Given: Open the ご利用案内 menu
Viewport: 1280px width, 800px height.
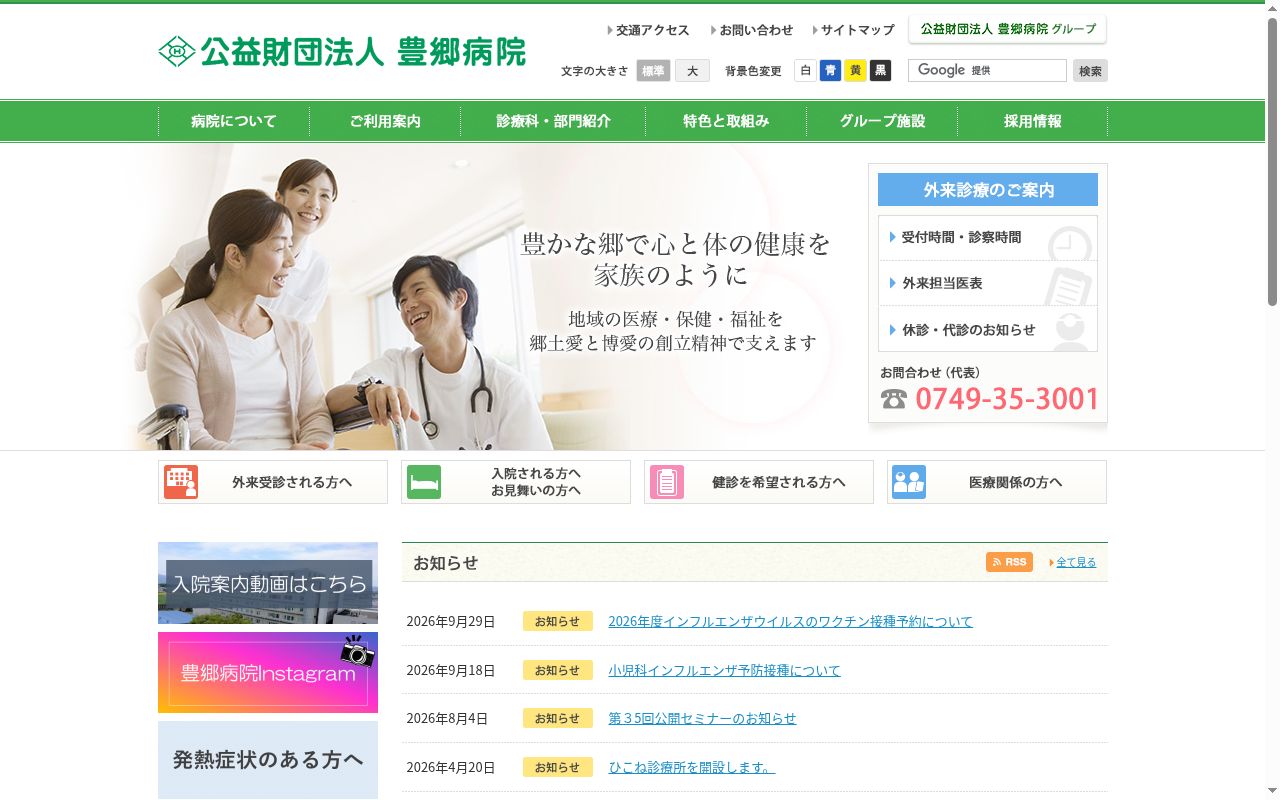Looking at the screenshot, I should pyautogui.click(x=385, y=121).
